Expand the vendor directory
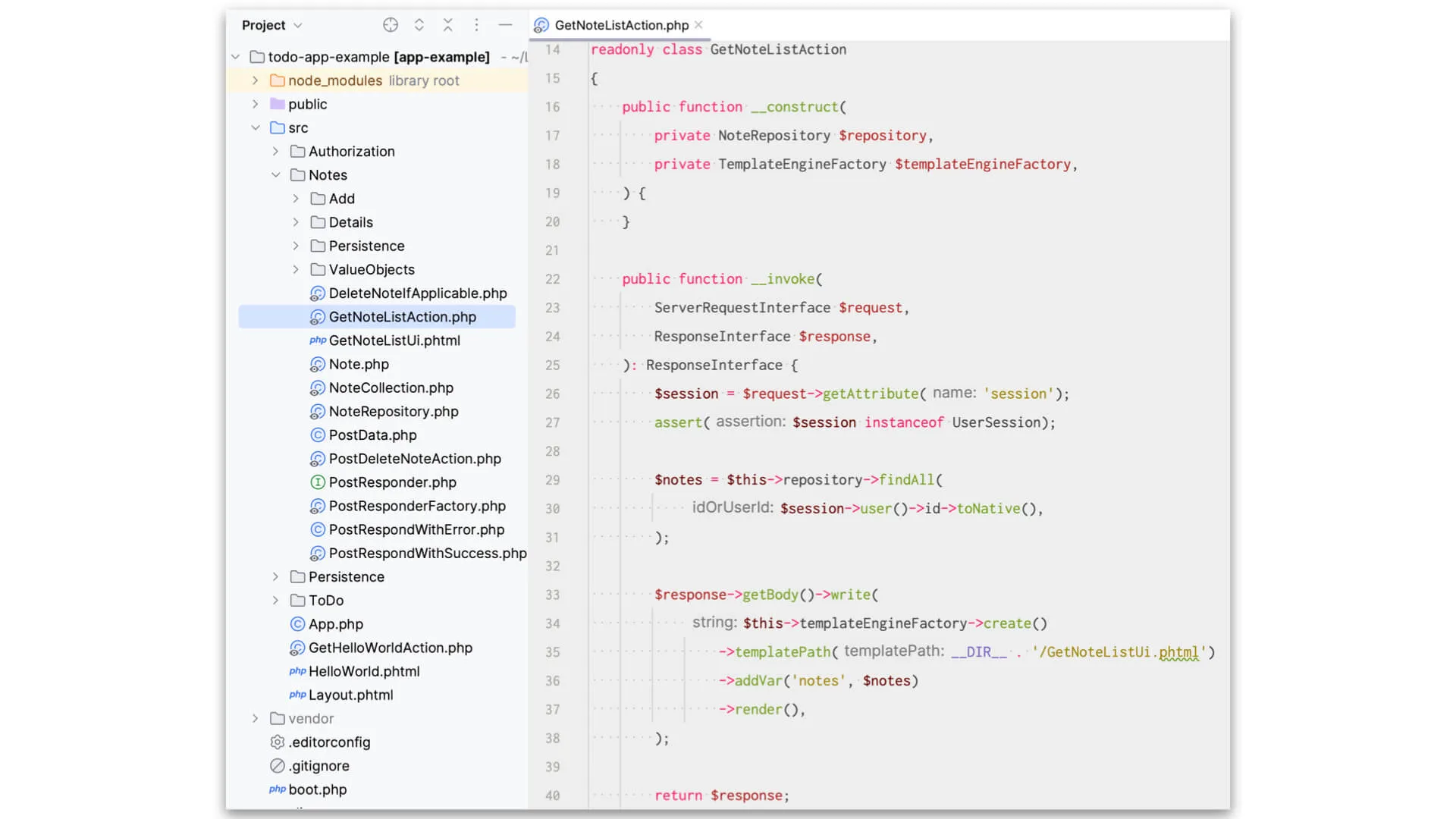This screenshot has height=819, width=1456. point(255,718)
